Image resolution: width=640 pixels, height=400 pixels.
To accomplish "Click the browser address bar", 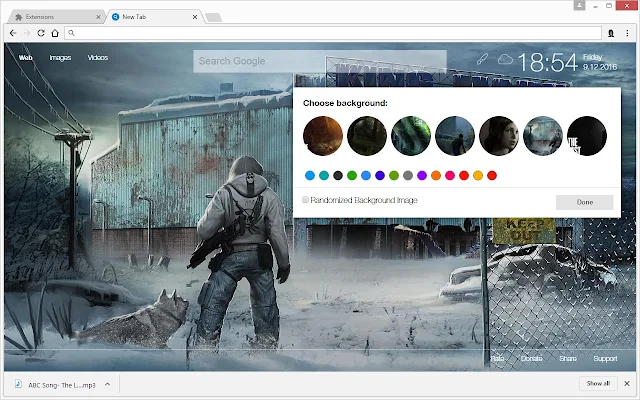I will pos(333,33).
